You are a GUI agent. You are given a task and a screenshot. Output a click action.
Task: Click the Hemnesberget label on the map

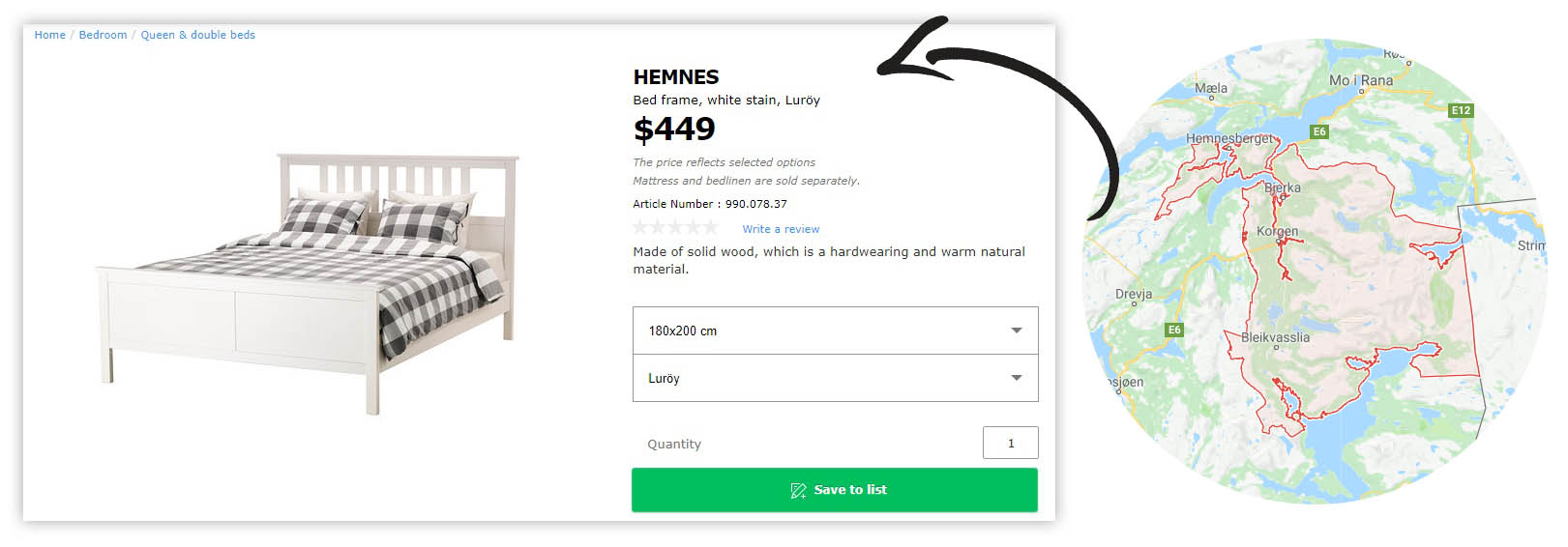coord(1229,139)
